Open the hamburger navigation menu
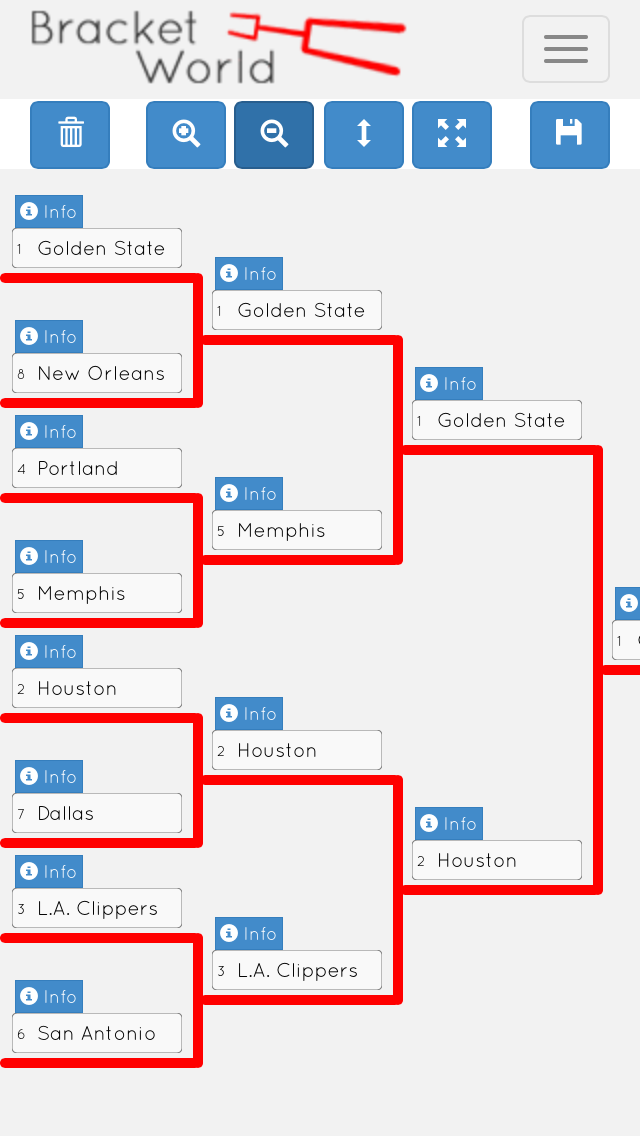The width and height of the screenshot is (640, 1136). pos(566,49)
